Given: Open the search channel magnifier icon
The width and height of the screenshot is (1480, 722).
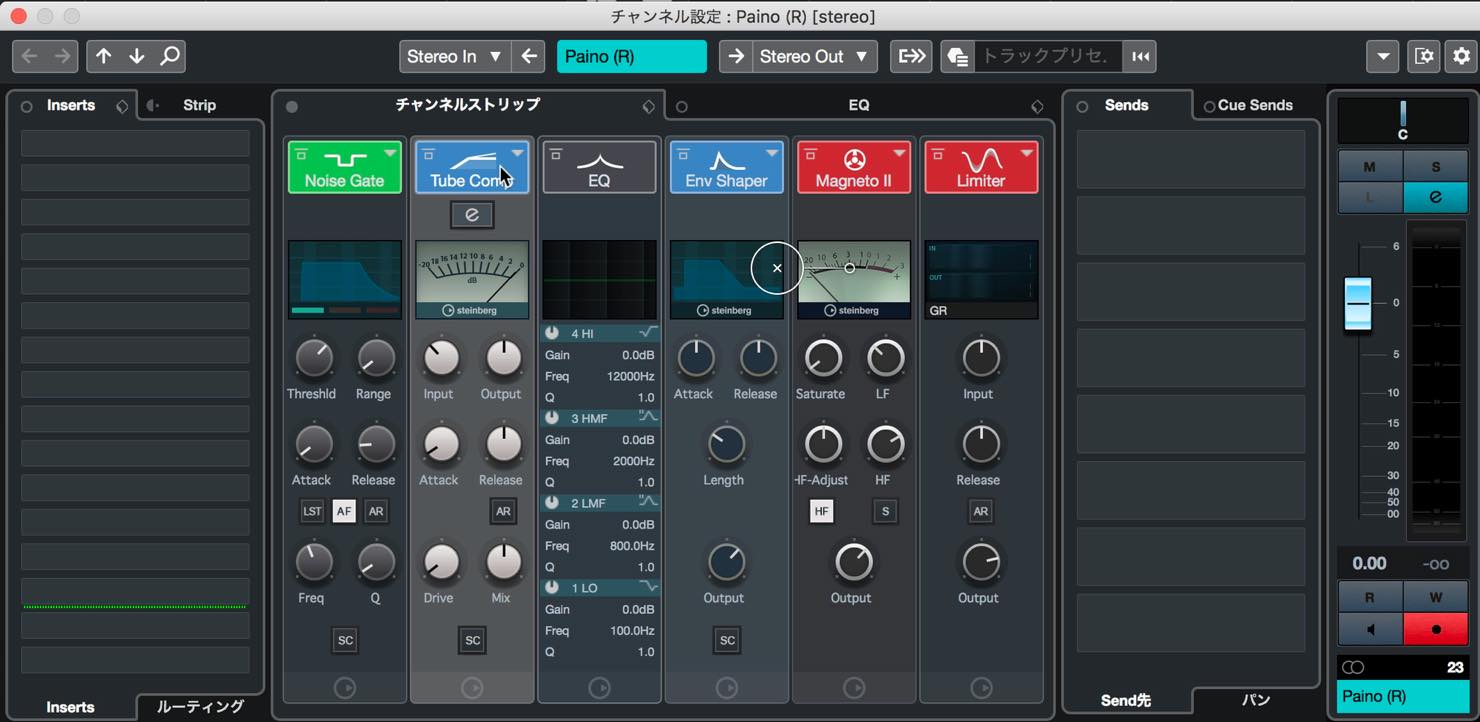Looking at the screenshot, I should pyautogui.click(x=170, y=56).
